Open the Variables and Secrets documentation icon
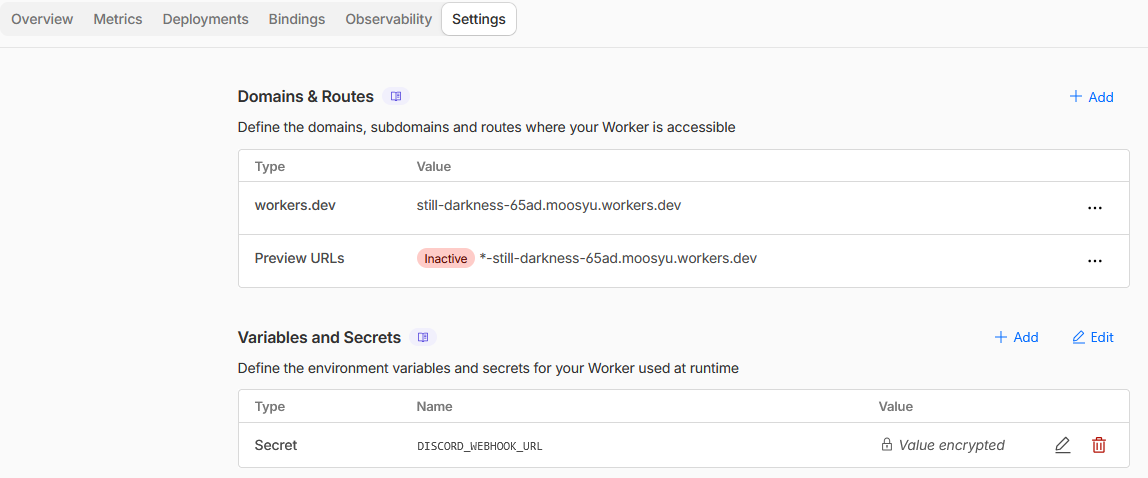This screenshot has height=478, width=1148. click(423, 338)
